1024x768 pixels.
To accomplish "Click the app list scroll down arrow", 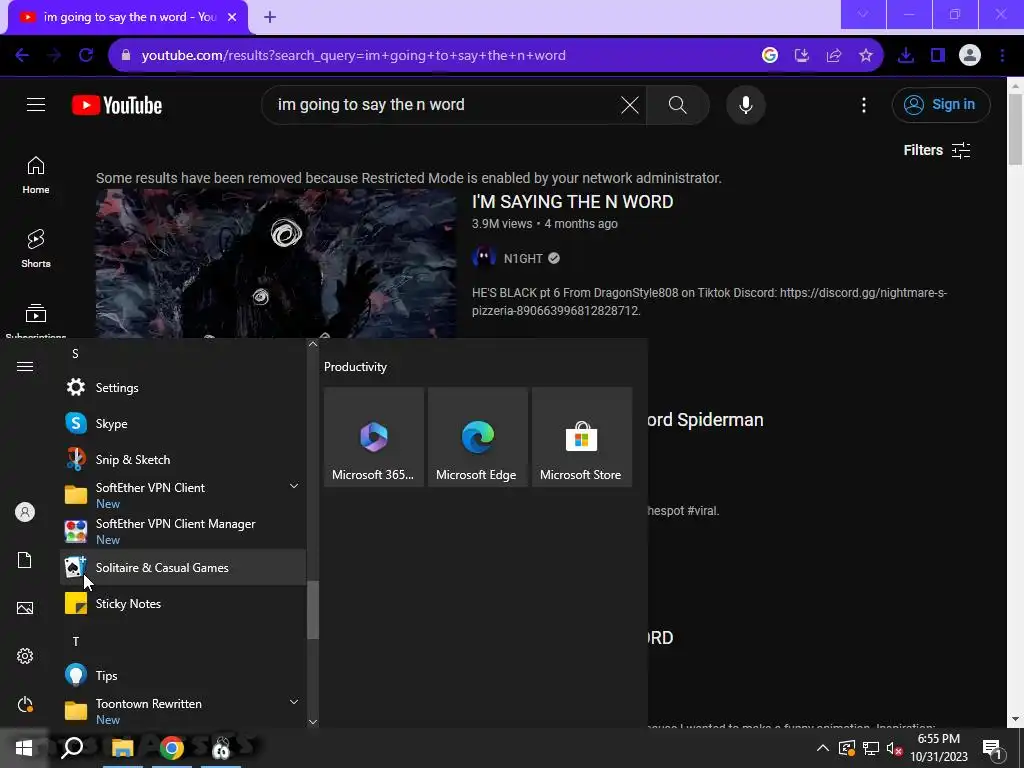I will pyautogui.click(x=313, y=722).
